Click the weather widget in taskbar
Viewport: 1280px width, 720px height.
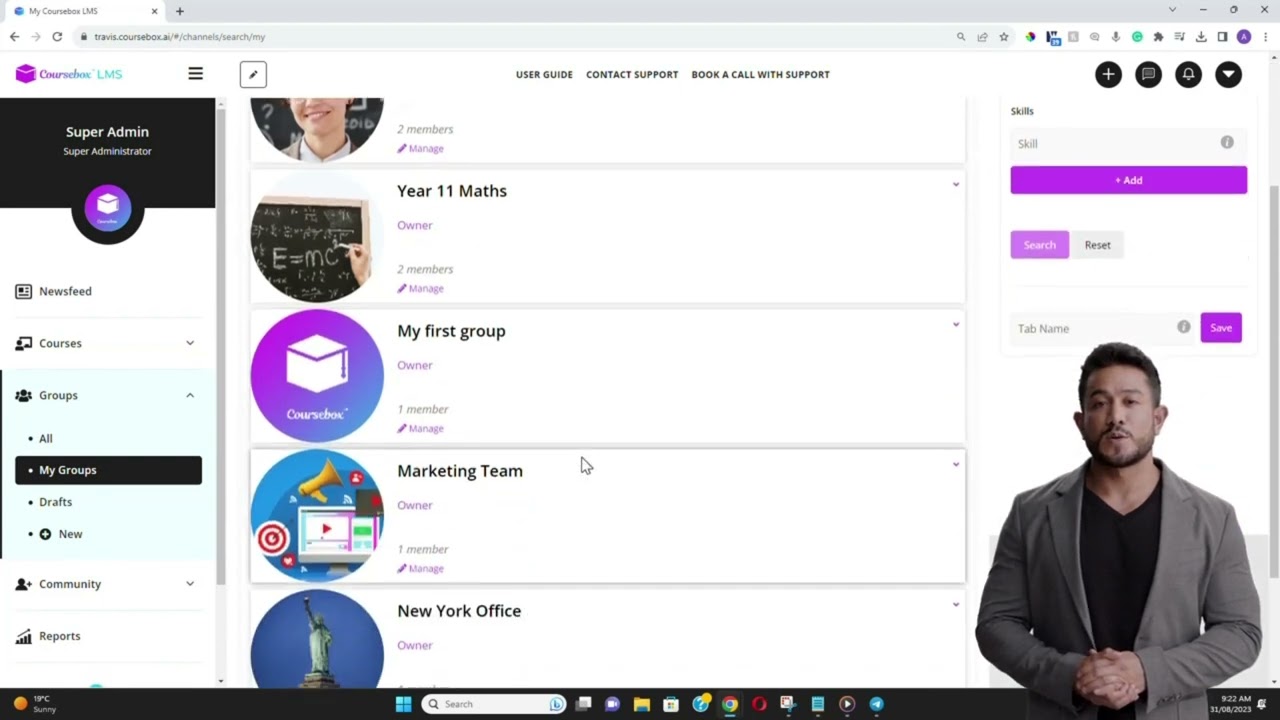(36, 704)
